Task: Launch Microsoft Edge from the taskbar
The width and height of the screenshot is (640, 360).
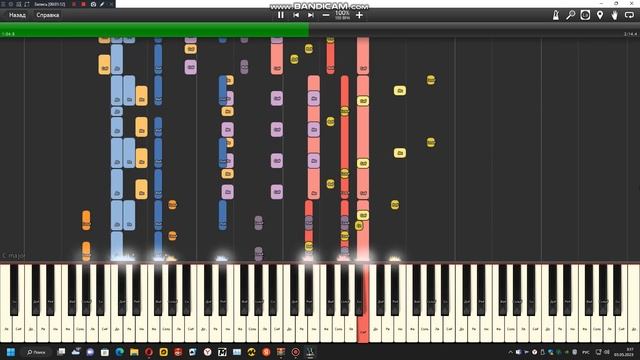Action: [119, 352]
